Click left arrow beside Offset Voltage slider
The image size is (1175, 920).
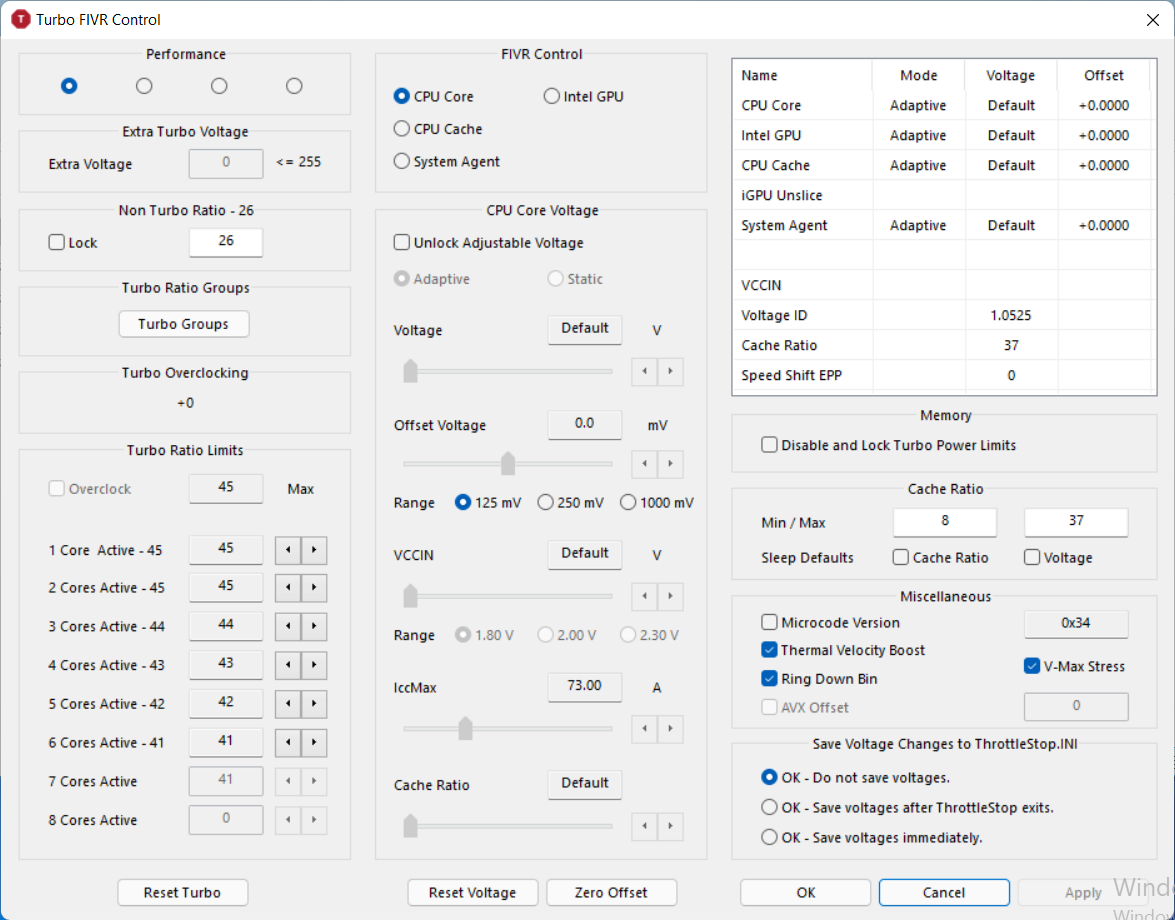point(645,464)
